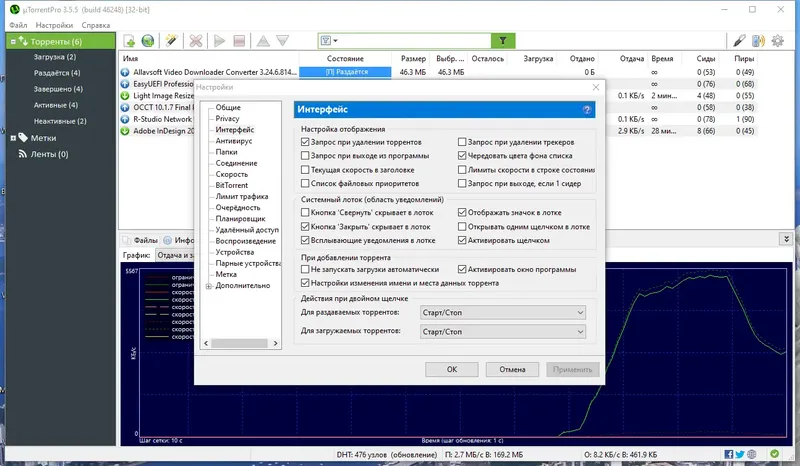Viewport: 800px width, 466px height.
Task: Click OK in settings dialog
Action: point(452,369)
